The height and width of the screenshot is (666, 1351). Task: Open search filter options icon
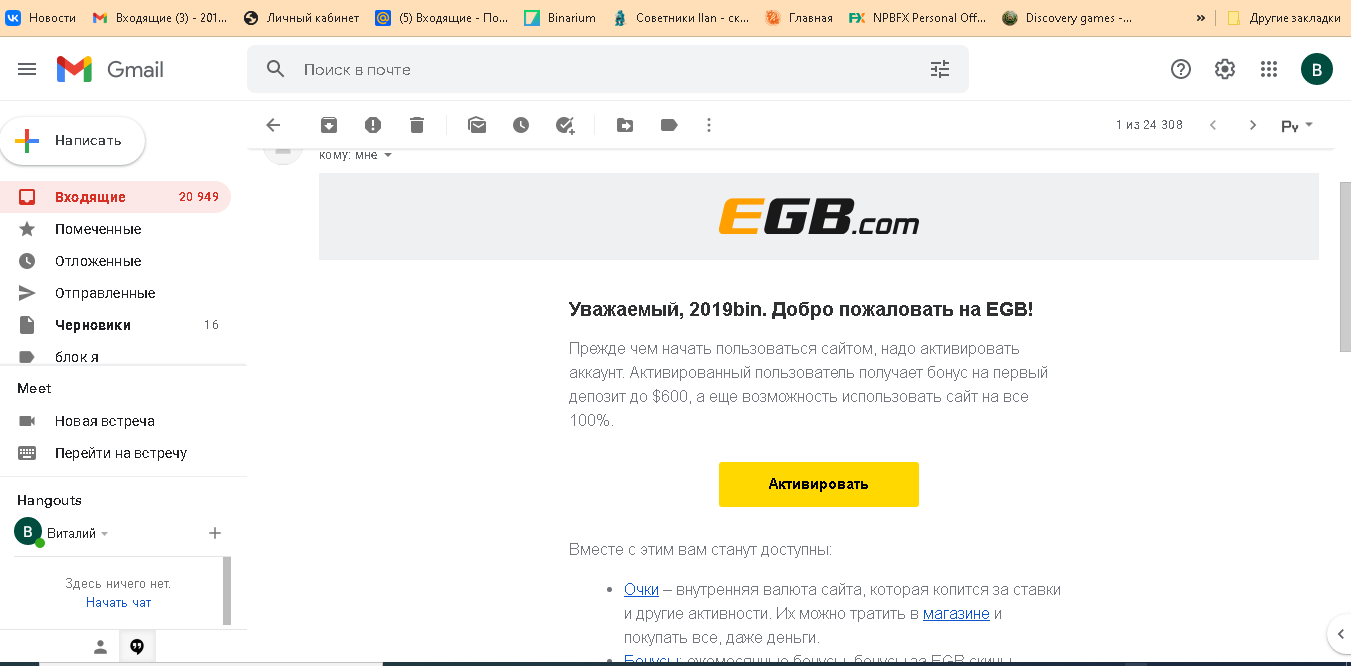pos(940,69)
